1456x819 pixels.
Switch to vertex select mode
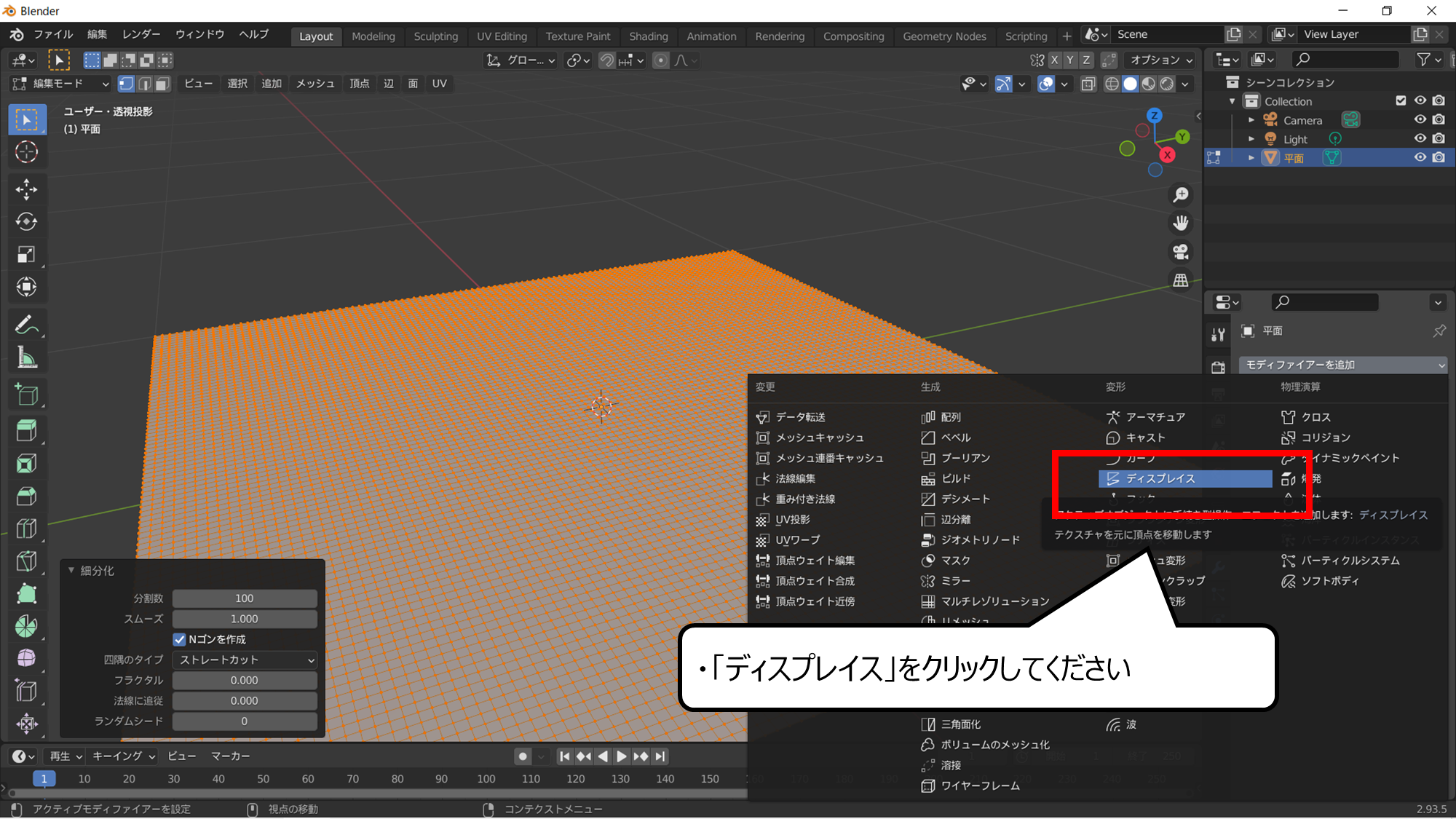coord(127,84)
